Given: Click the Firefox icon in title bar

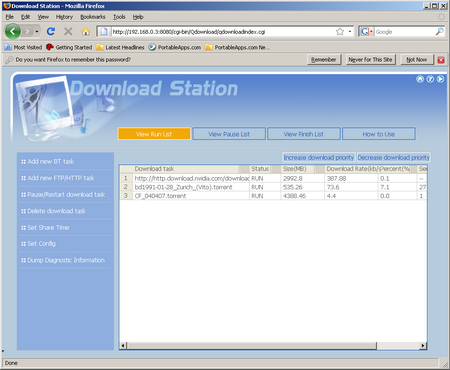Looking at the screenshot, I should tap(6, 6).
